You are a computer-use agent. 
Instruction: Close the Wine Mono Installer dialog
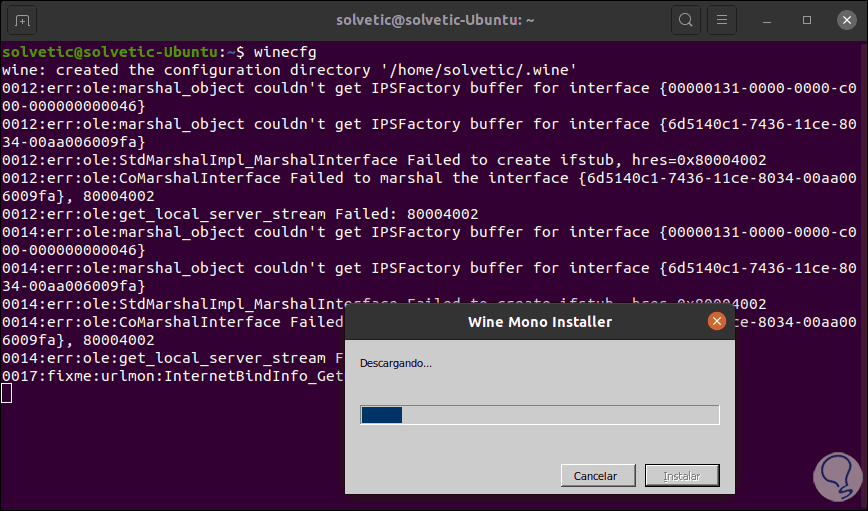click(716, 321)
